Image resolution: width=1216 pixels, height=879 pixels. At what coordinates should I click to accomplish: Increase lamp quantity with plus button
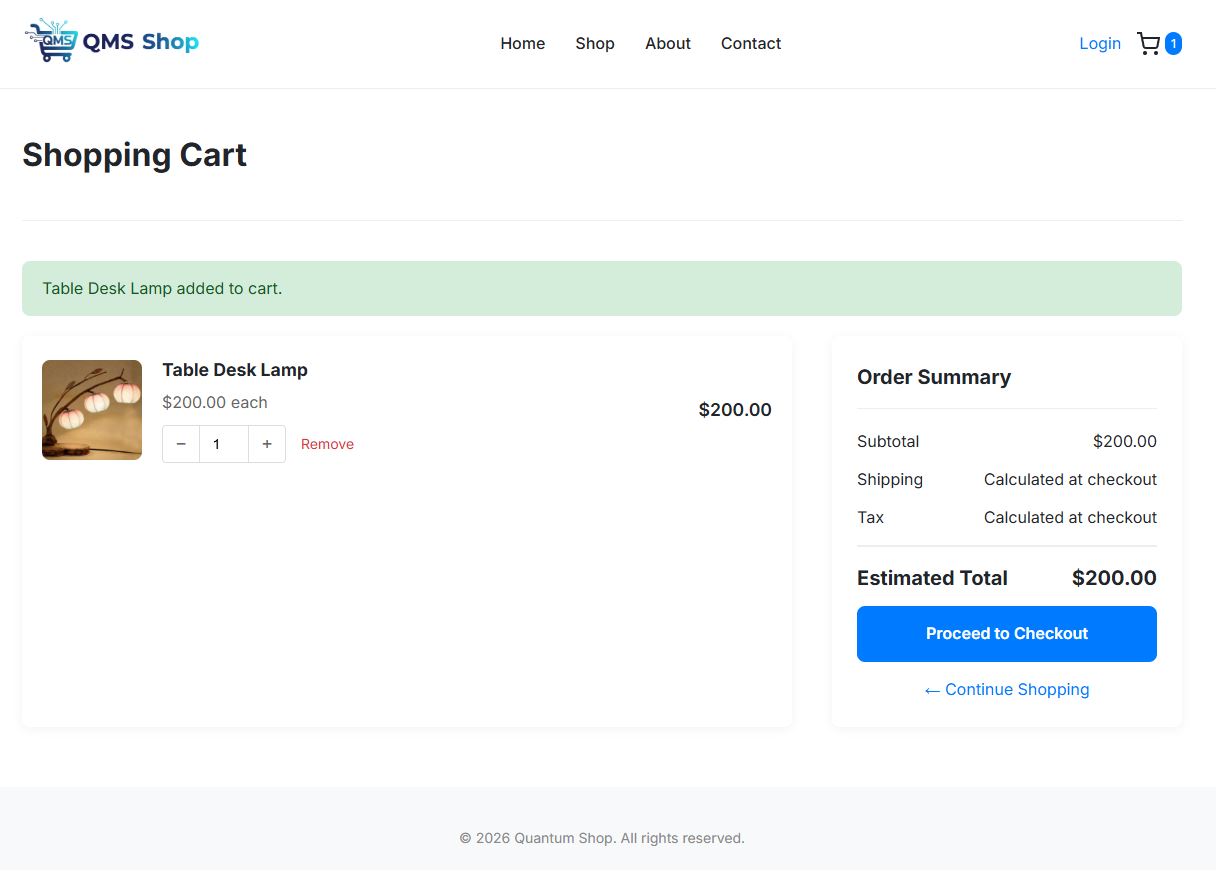pyautogui.click(x=267, y=444)
